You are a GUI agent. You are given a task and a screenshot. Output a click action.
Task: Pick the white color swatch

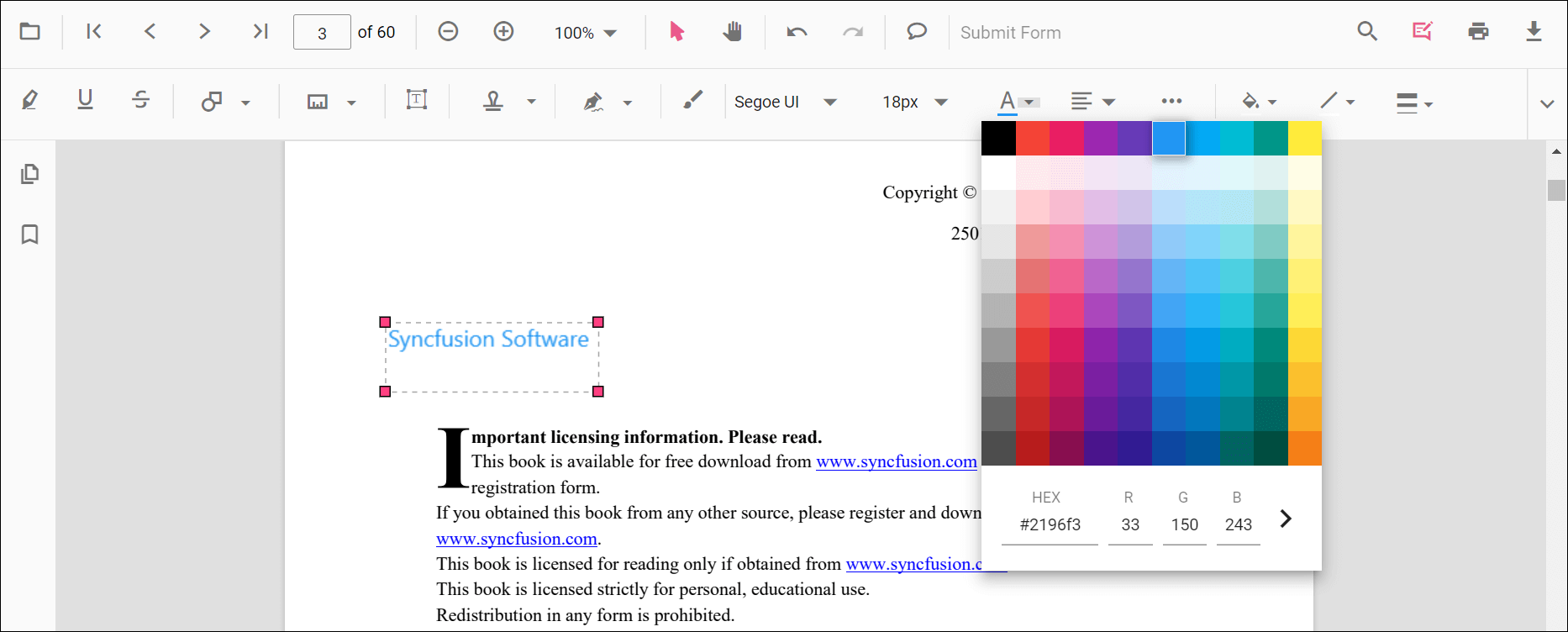point(998,172)
